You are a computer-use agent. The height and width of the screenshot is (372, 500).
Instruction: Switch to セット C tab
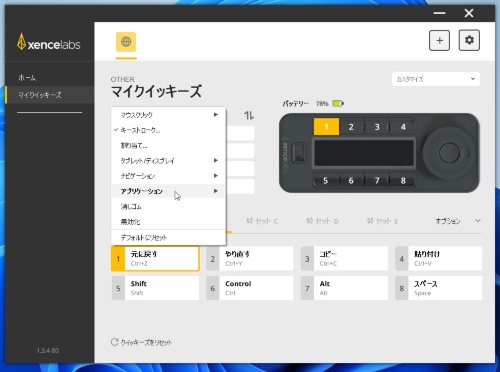262,221
